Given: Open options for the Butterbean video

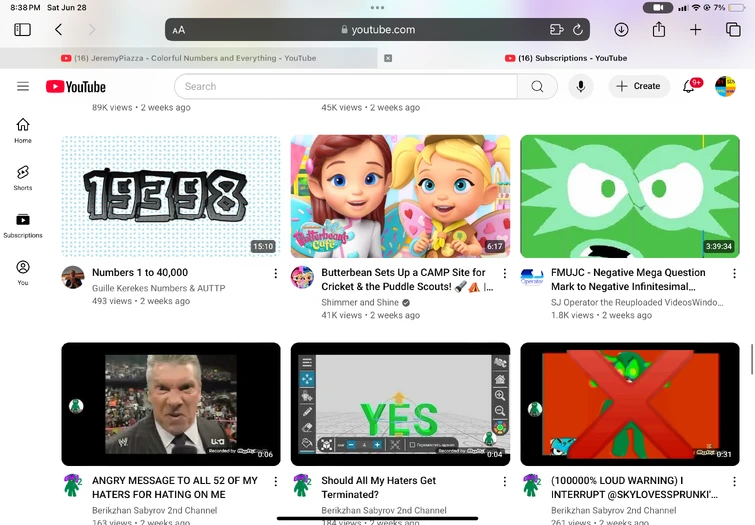Looking at the screenshot, I should click(x=505, y=274).
